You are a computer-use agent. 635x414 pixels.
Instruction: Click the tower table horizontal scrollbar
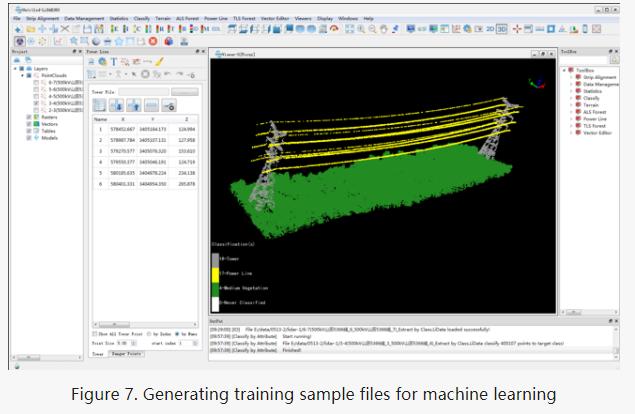[x=145, y=324]
